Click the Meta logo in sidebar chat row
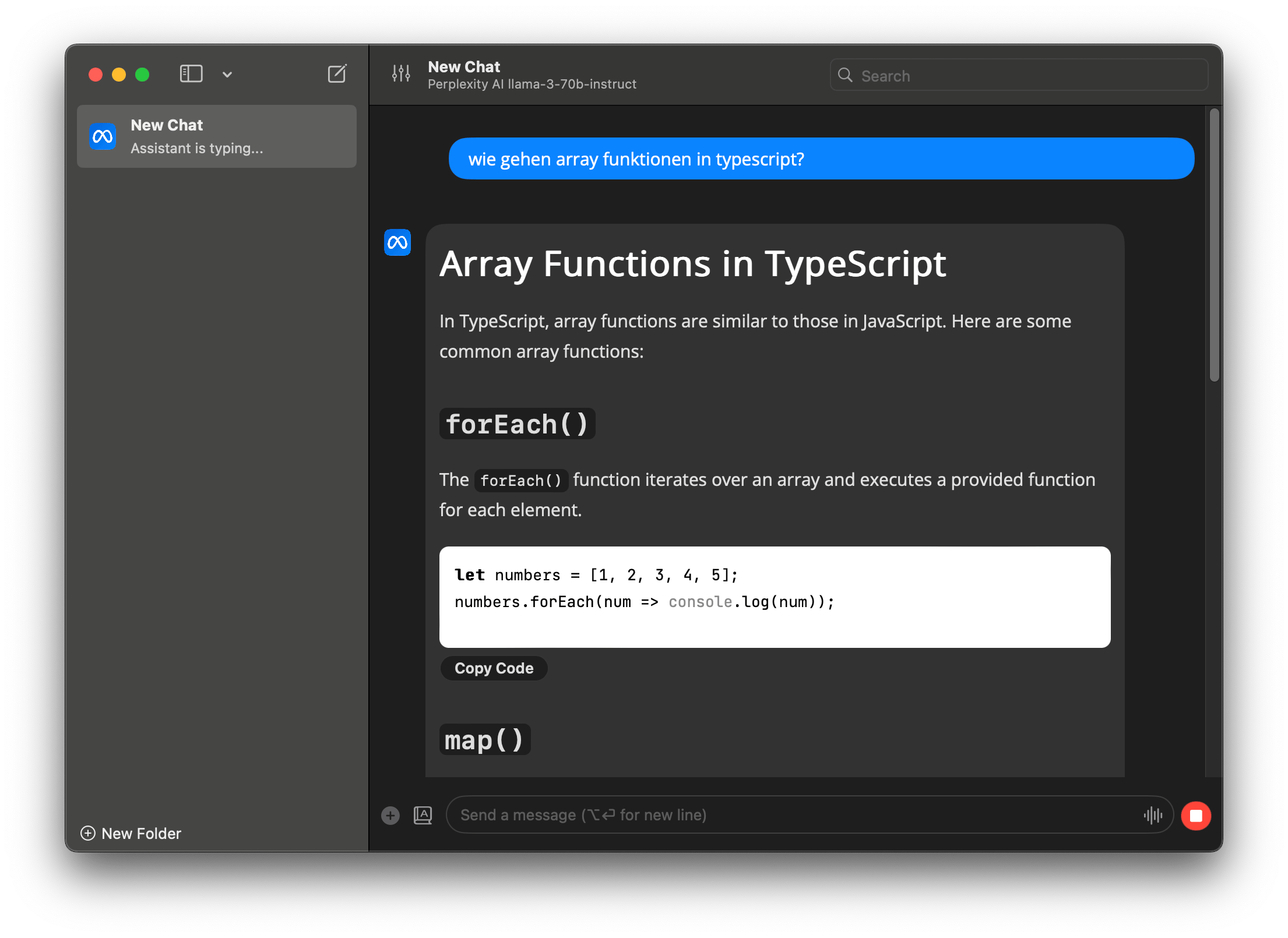Image resolution: width=1288 pixels, height=938 pixels. [103, 137]
